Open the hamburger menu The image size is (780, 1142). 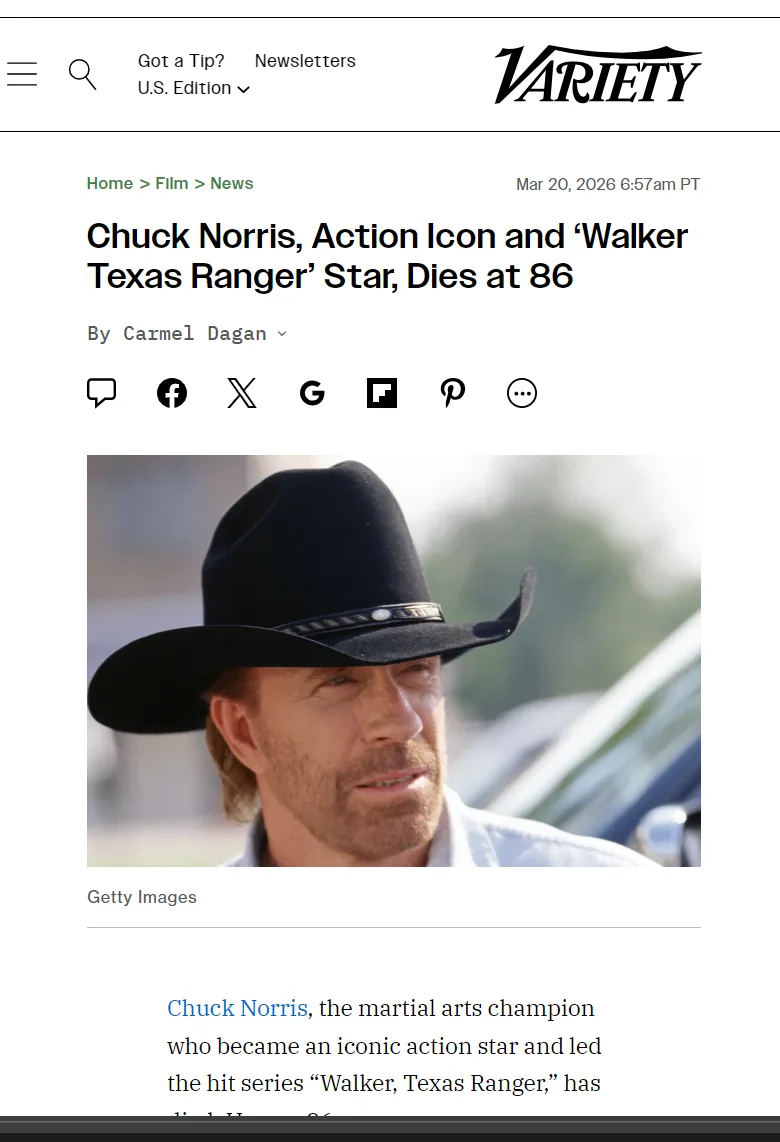coord(22,74)
